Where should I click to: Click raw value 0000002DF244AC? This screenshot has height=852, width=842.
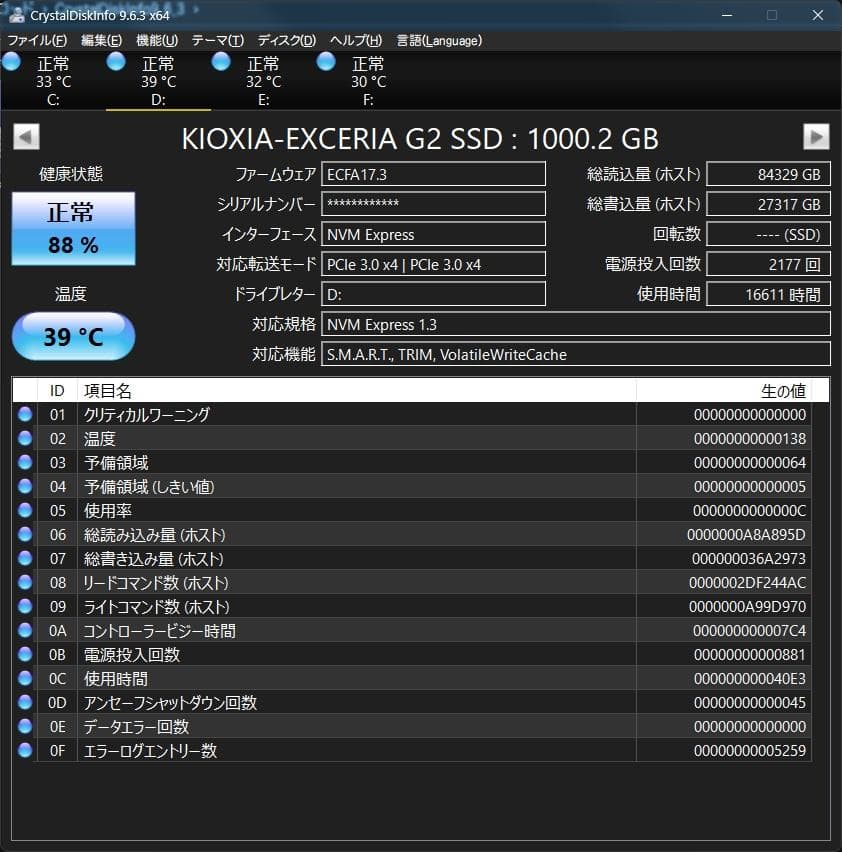pyautogui.click(x=747, y=582)
